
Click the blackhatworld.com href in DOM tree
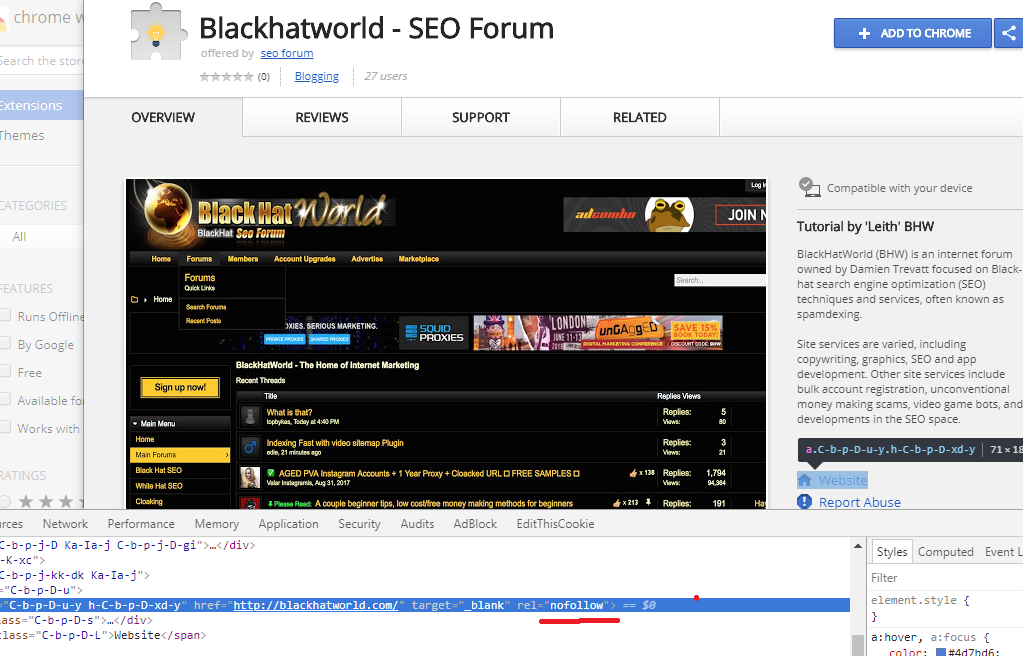pos(316,605)
